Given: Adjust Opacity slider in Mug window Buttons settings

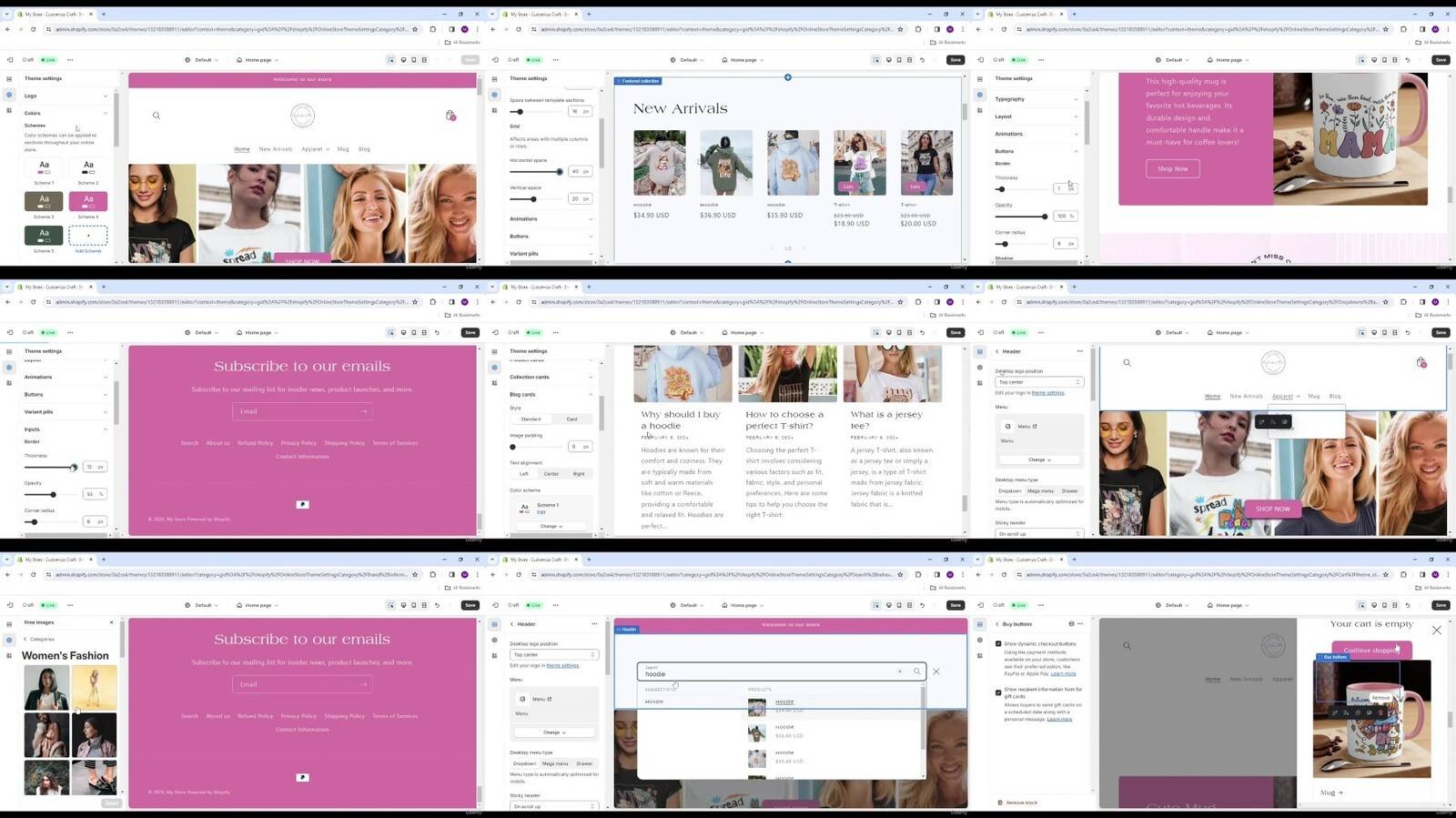Looking at the screenshot, I should coord(1044,217).
